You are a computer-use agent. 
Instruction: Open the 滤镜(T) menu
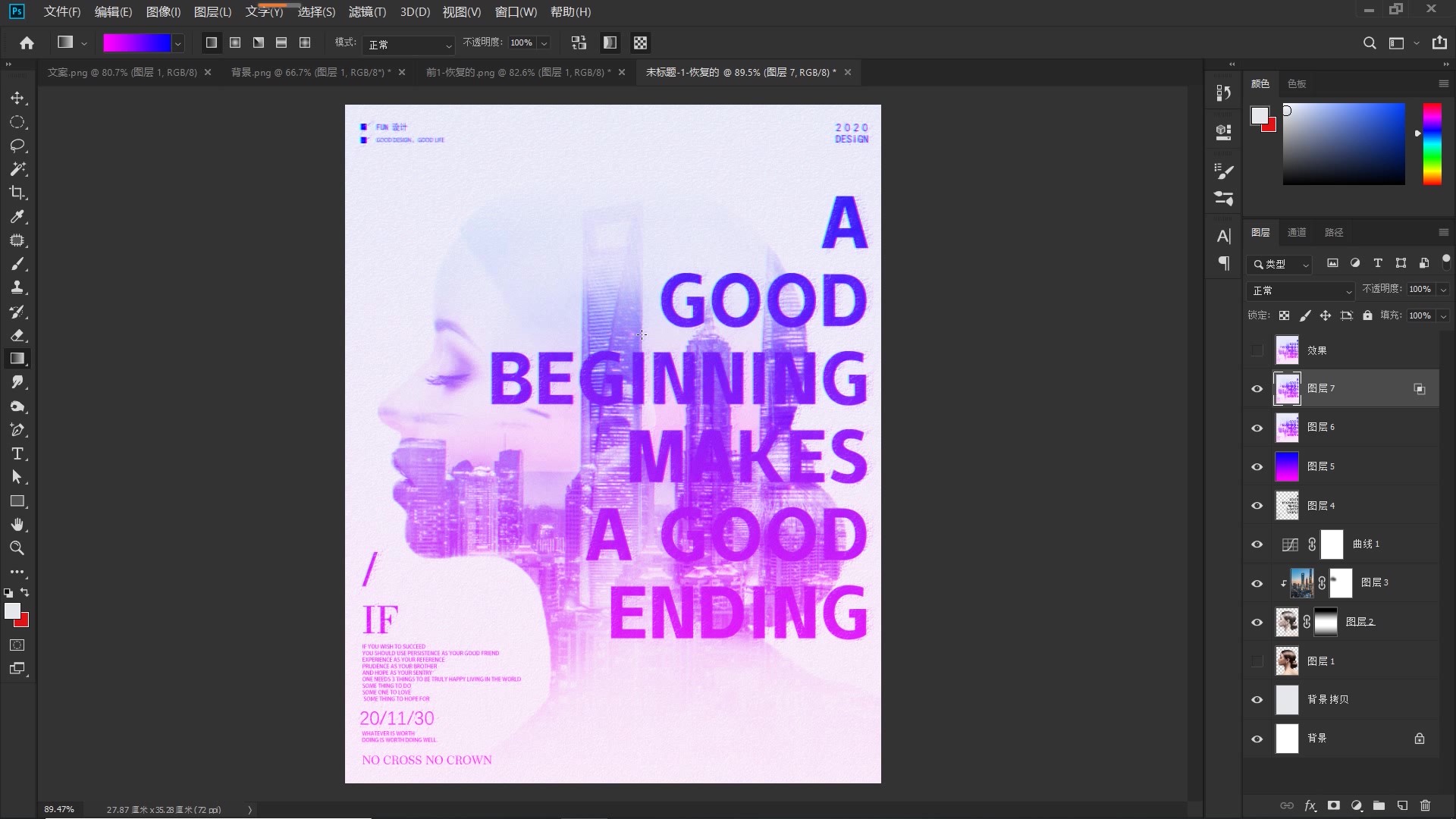coord(367,12)
